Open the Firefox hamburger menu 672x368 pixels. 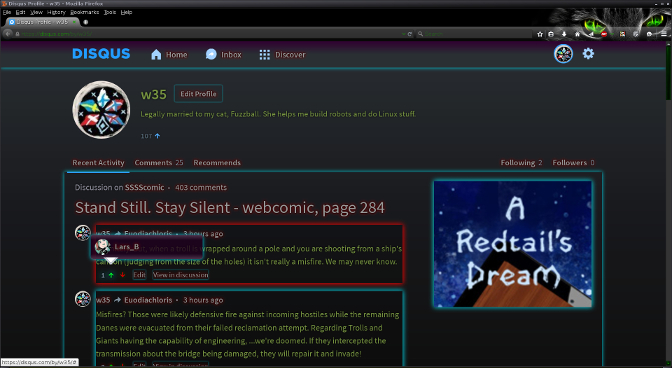coord(663,34)
